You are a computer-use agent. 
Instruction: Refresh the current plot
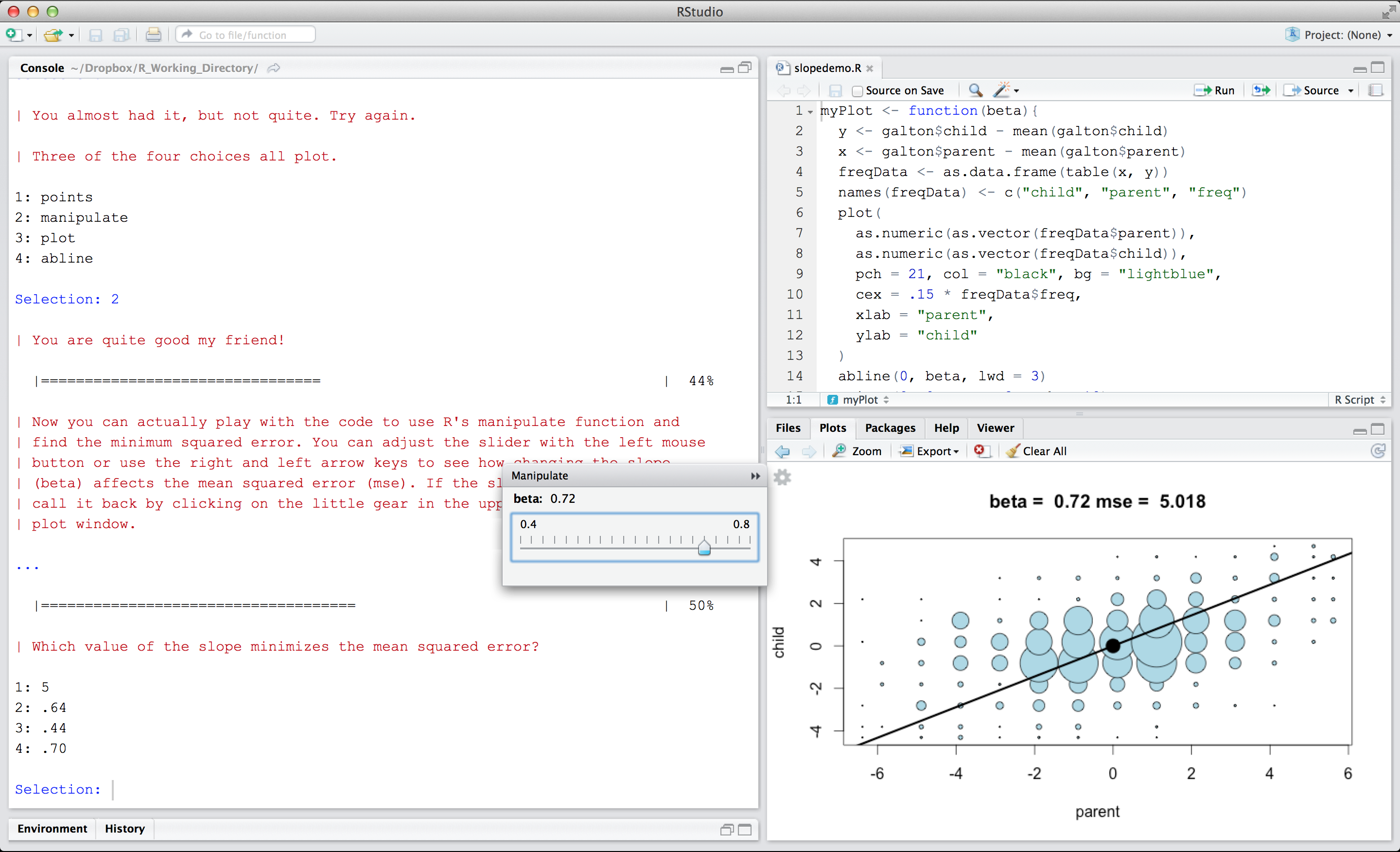pyautogui.click(x=1378, y=451)
